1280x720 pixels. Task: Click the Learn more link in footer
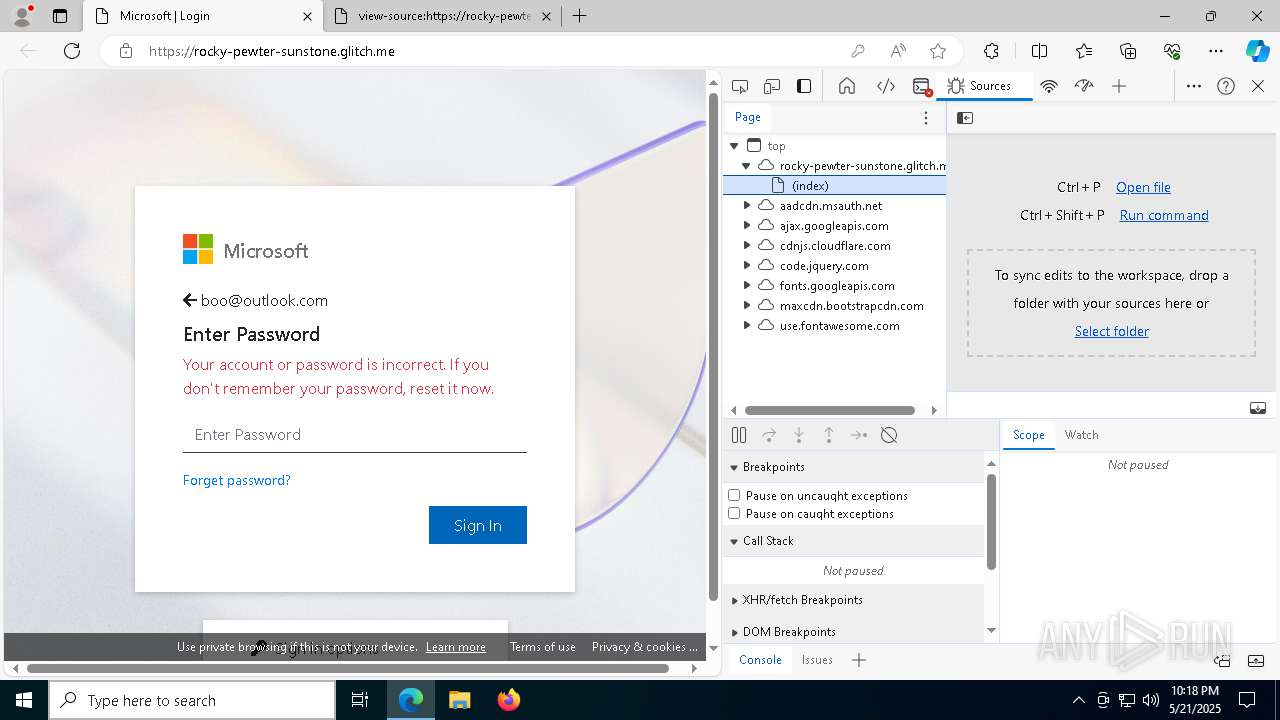point(456,647)
